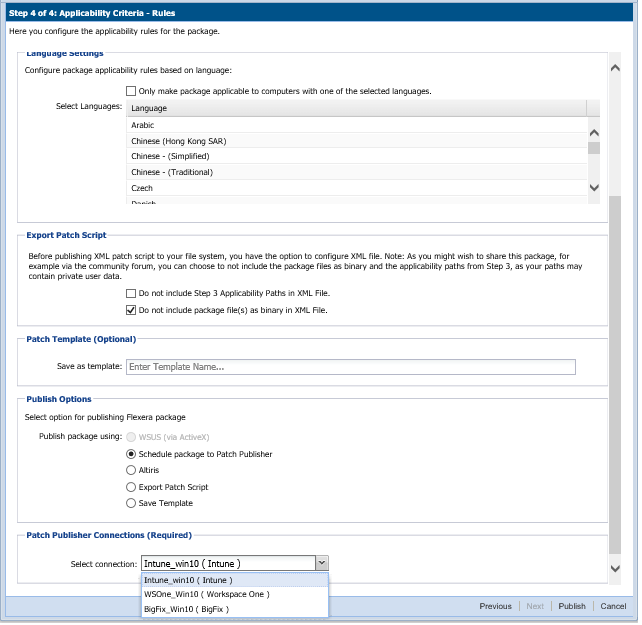Pick the Save Template option
The width and height of the screenshot is (642, 625).
(x=131, y=503)
